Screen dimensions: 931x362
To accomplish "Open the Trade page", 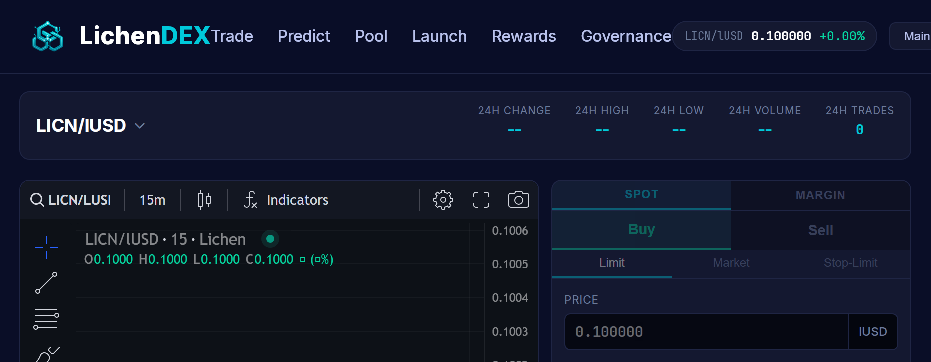I will 232,36.
